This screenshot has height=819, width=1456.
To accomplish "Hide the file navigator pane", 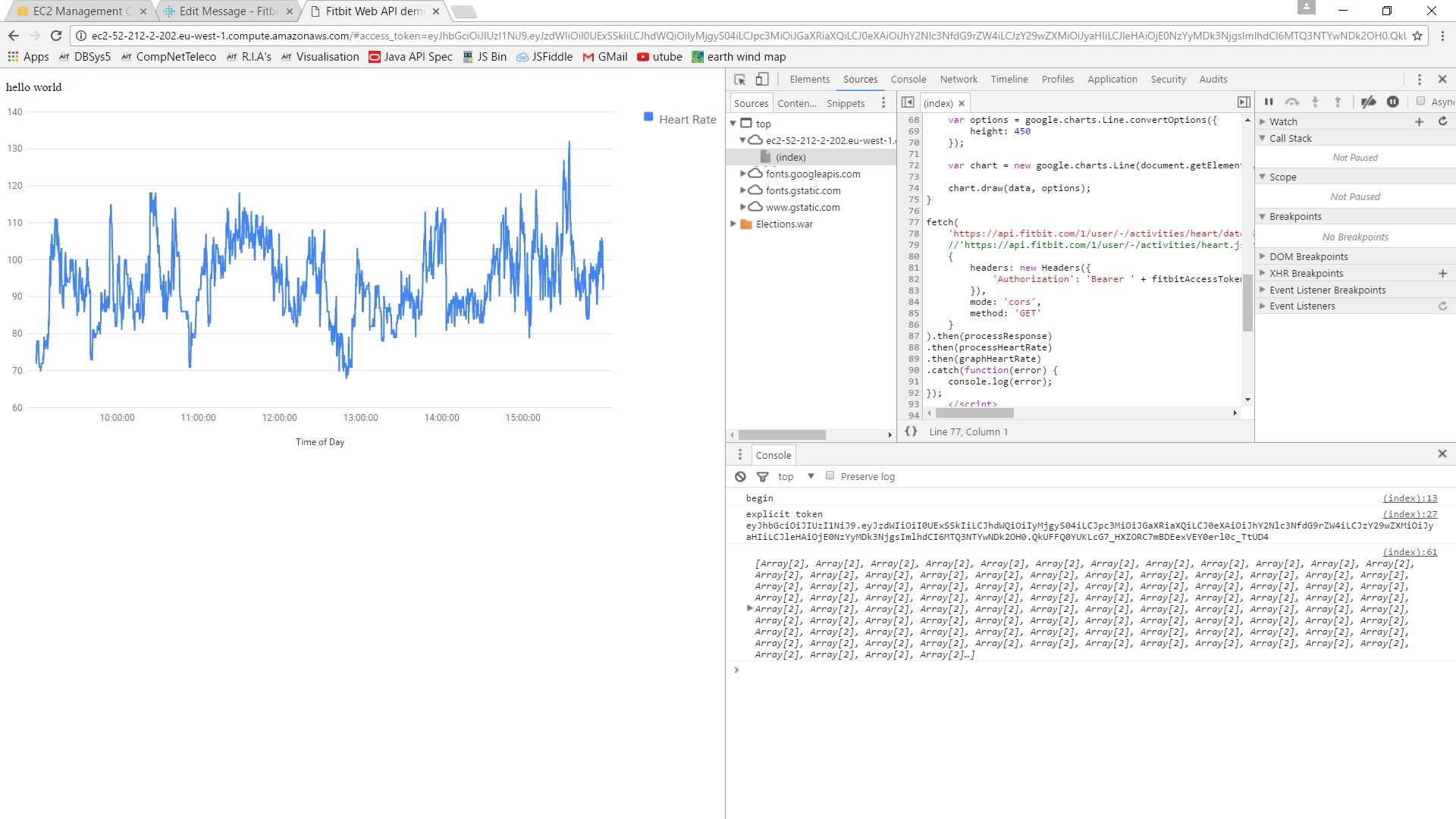I will coord(908,102).
